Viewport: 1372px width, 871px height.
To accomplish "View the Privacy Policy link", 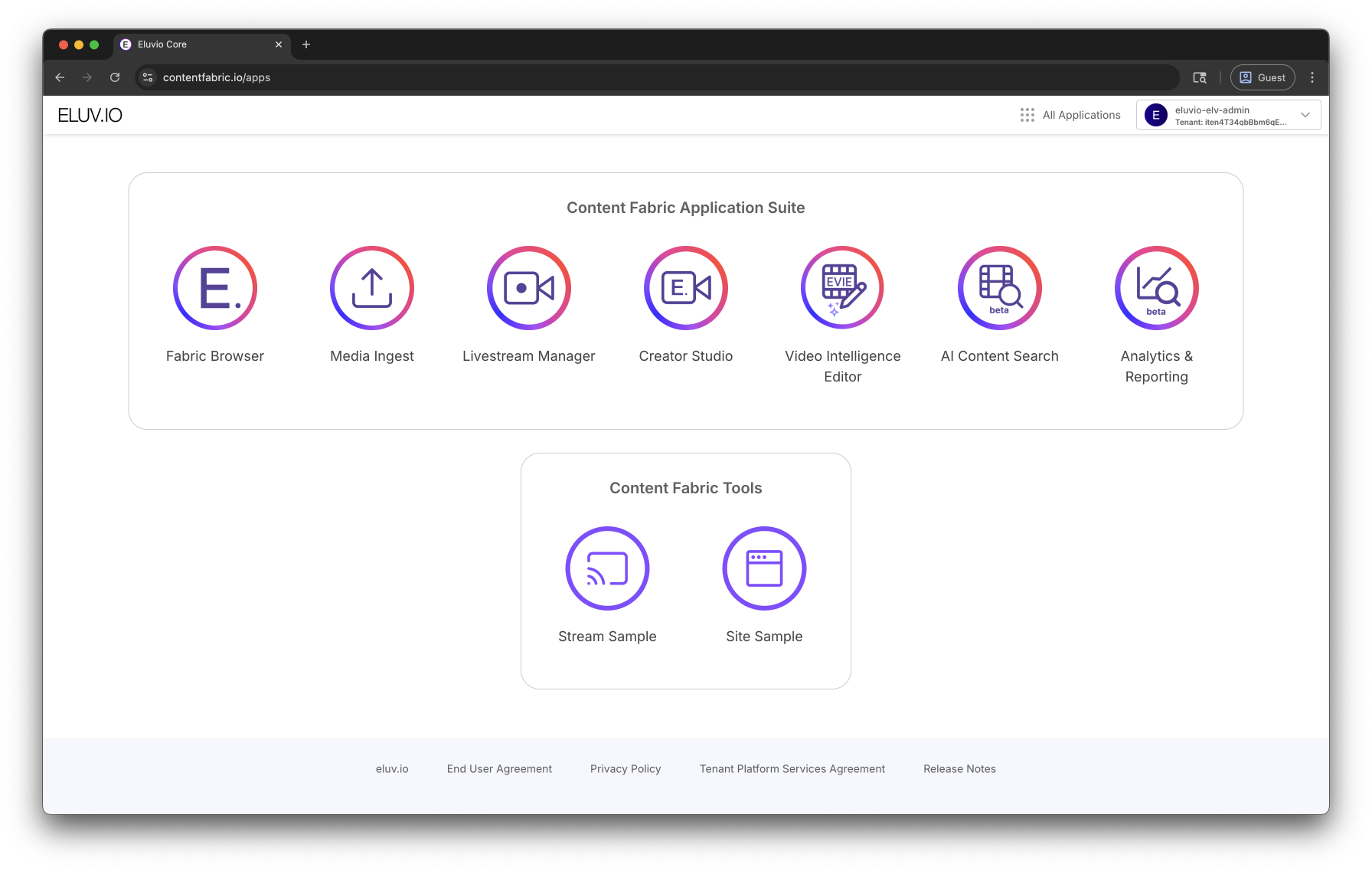I will 626,769.
